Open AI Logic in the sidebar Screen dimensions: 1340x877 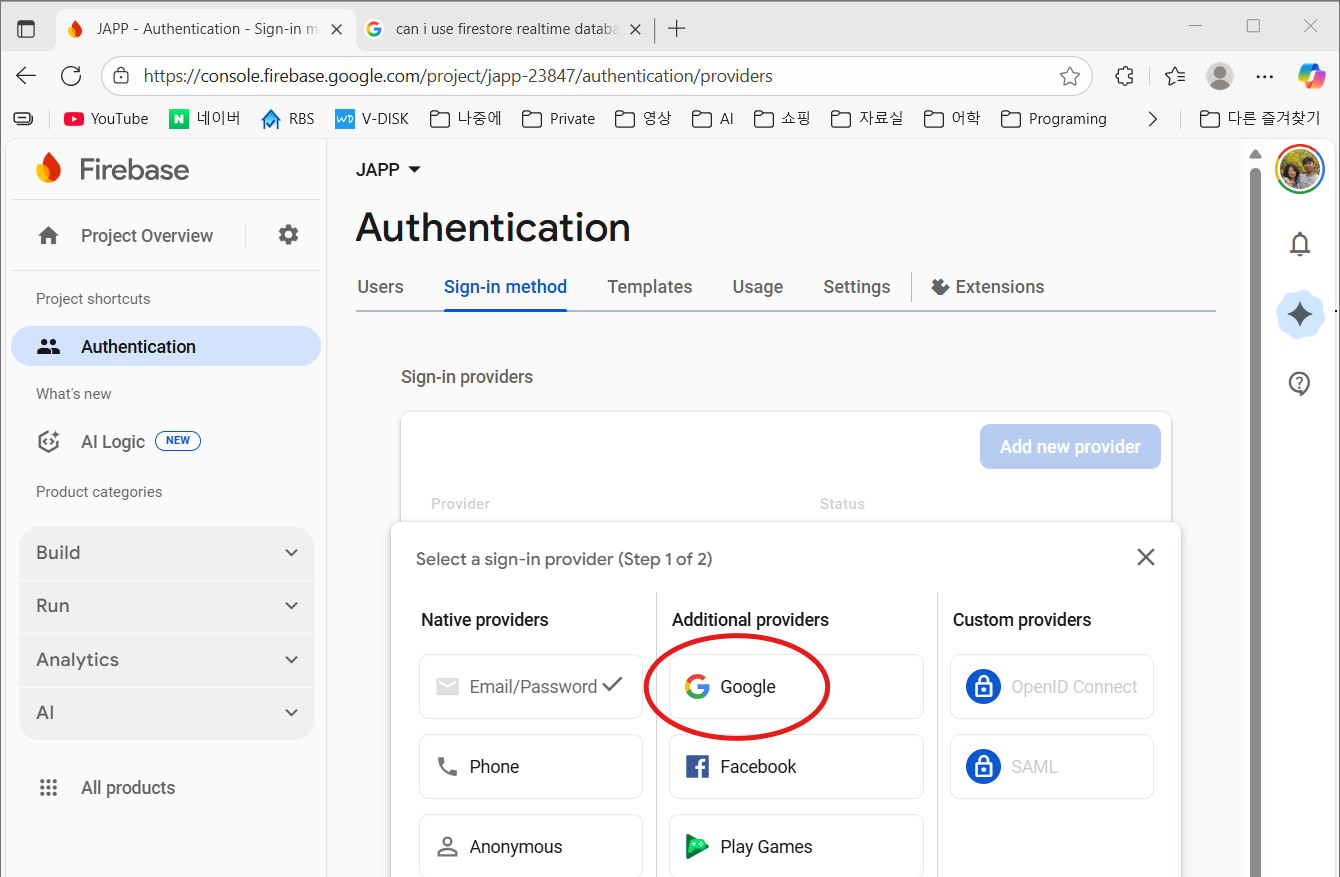(113, 441)
